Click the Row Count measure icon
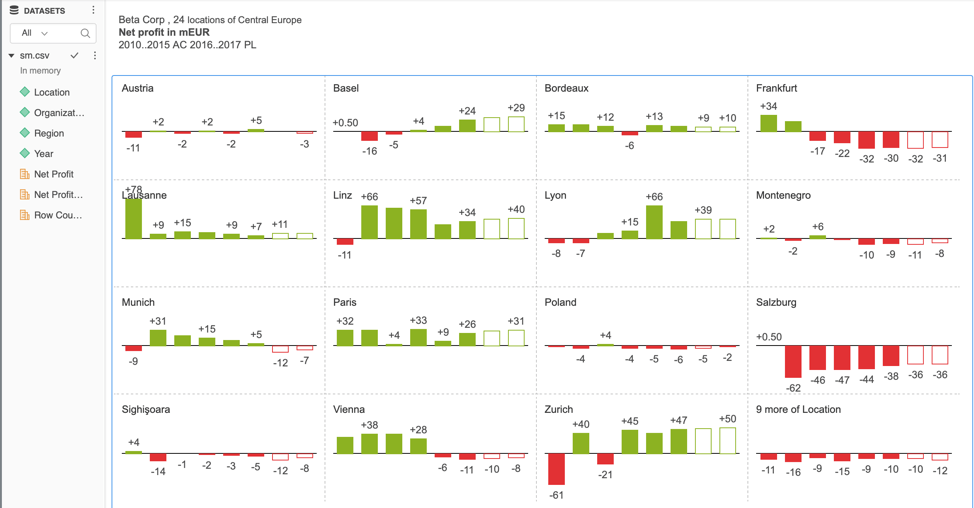 coord(25,215)
